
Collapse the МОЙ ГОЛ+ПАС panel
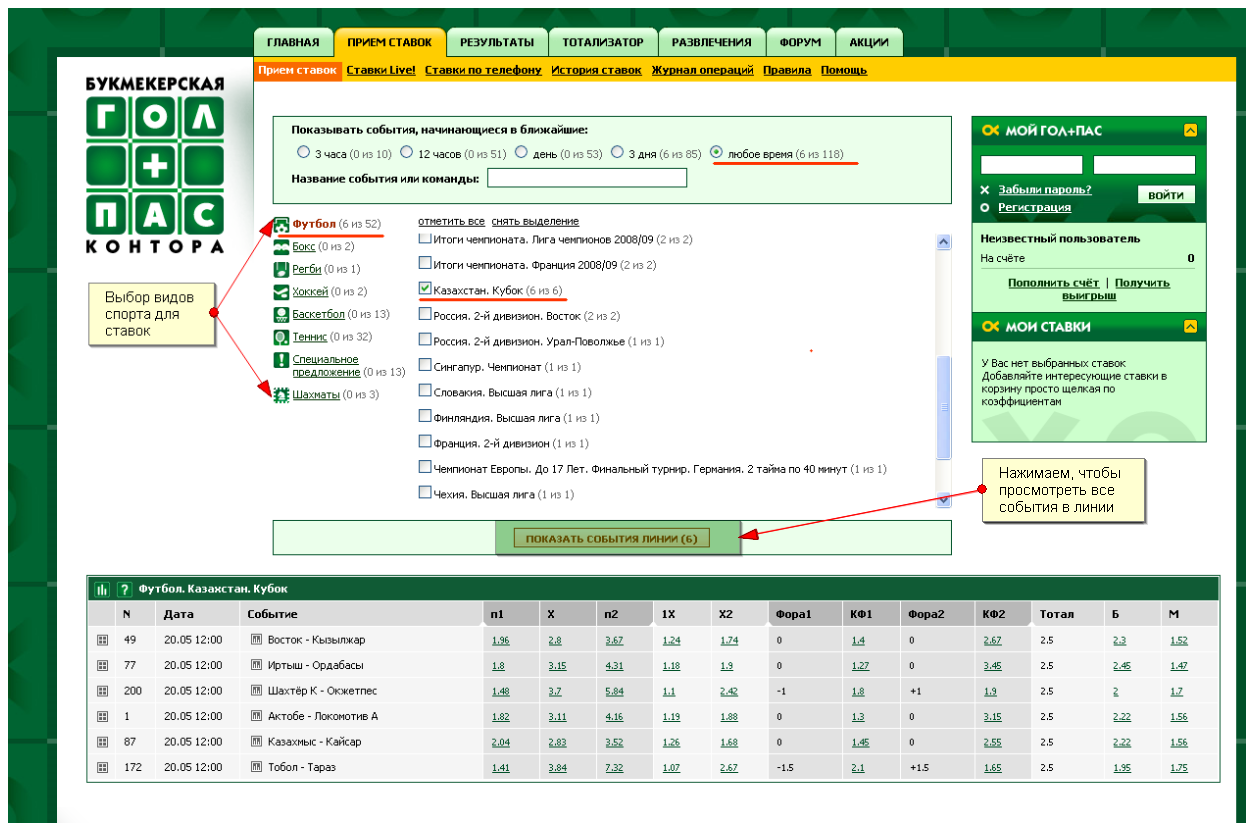[x=1190, y=130]
